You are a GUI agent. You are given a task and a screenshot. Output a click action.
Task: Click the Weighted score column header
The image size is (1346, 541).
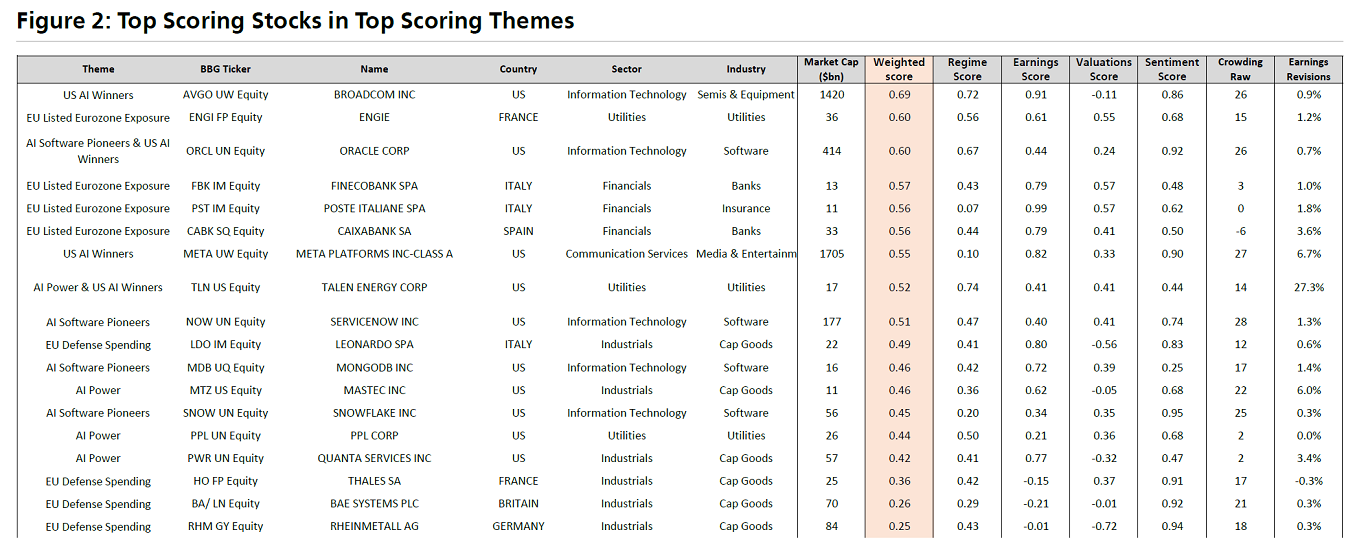898,69
